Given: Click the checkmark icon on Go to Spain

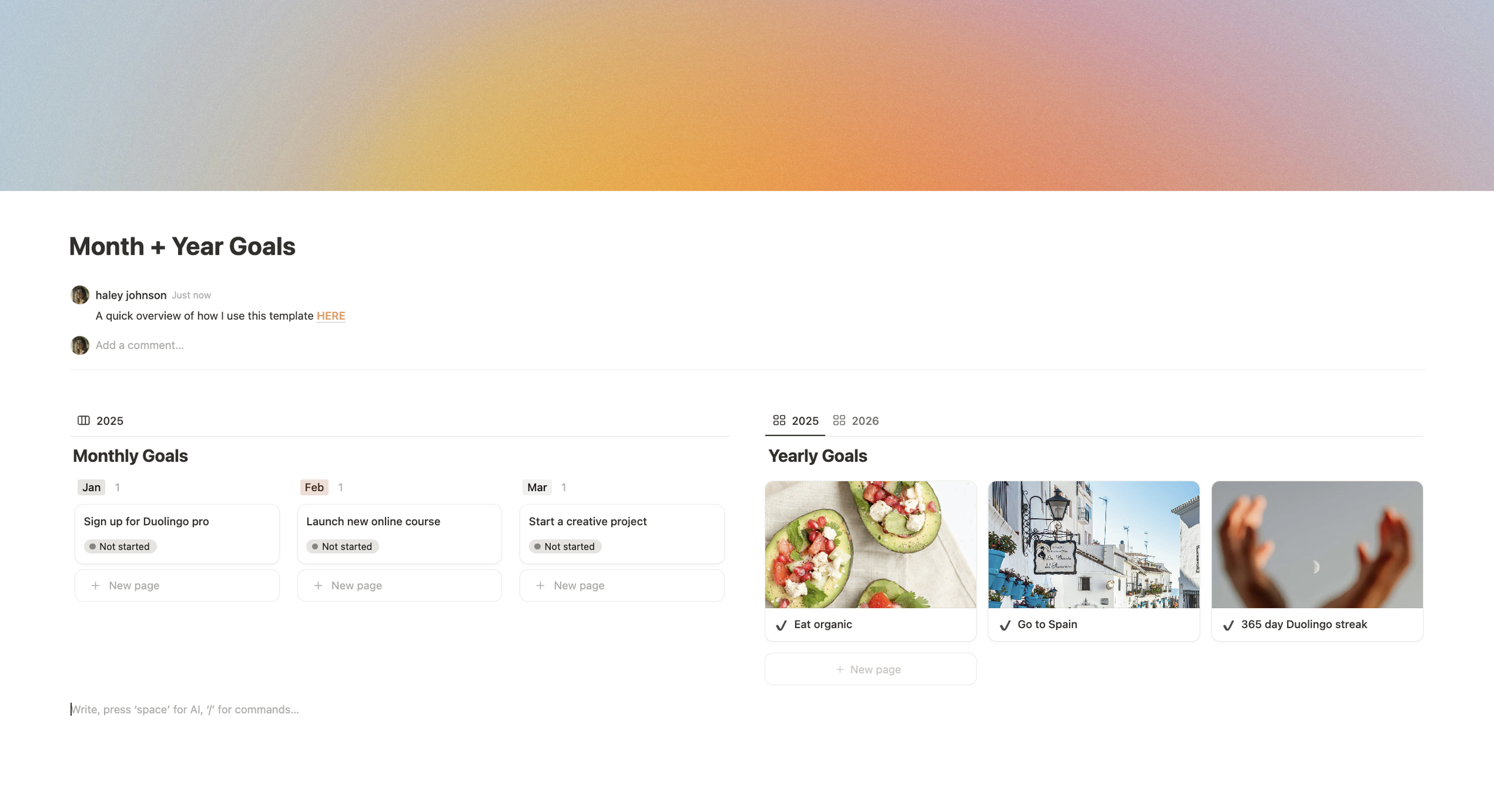Looking at the screenshot, I should point(1005,625).
